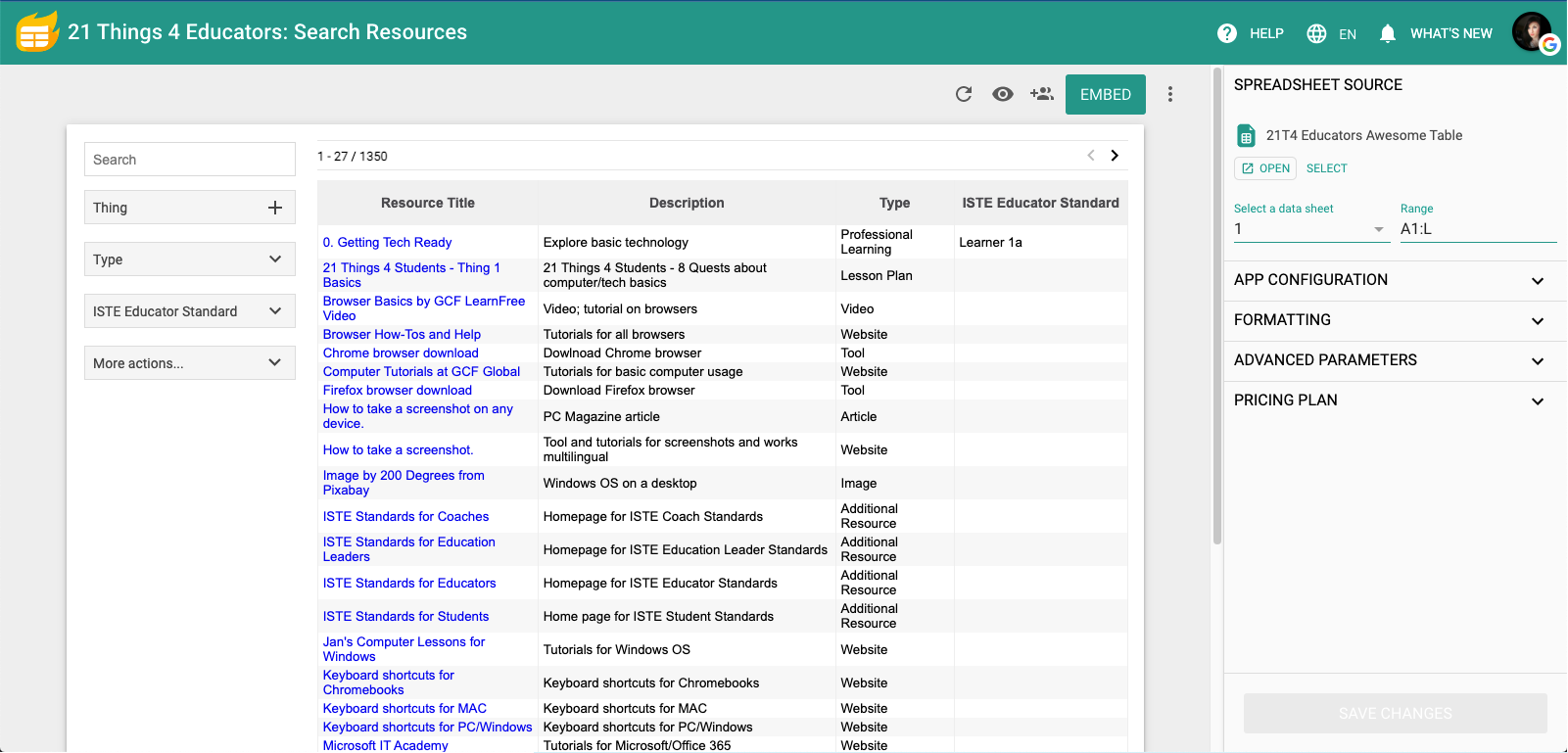
Task: Open Keyboard shortcuts for MAC link
Action: [x=404, y=709]
